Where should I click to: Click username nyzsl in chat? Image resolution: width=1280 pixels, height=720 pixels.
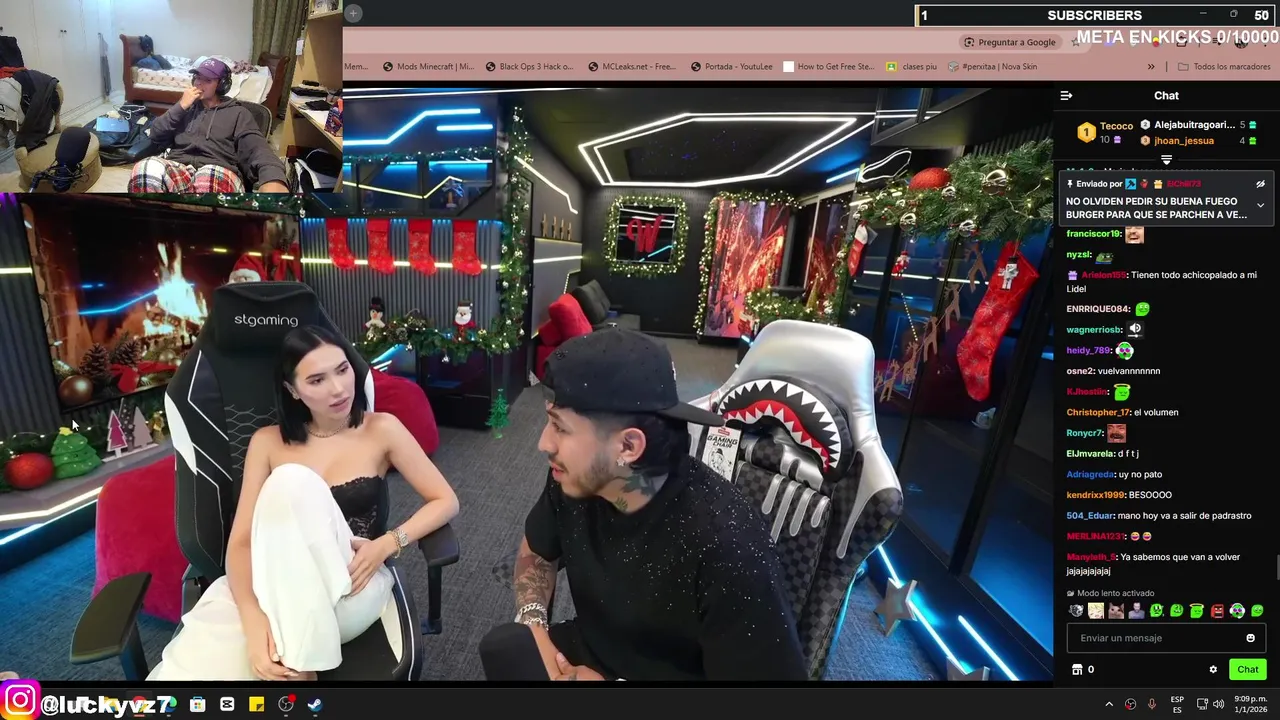coord(1079,255)
